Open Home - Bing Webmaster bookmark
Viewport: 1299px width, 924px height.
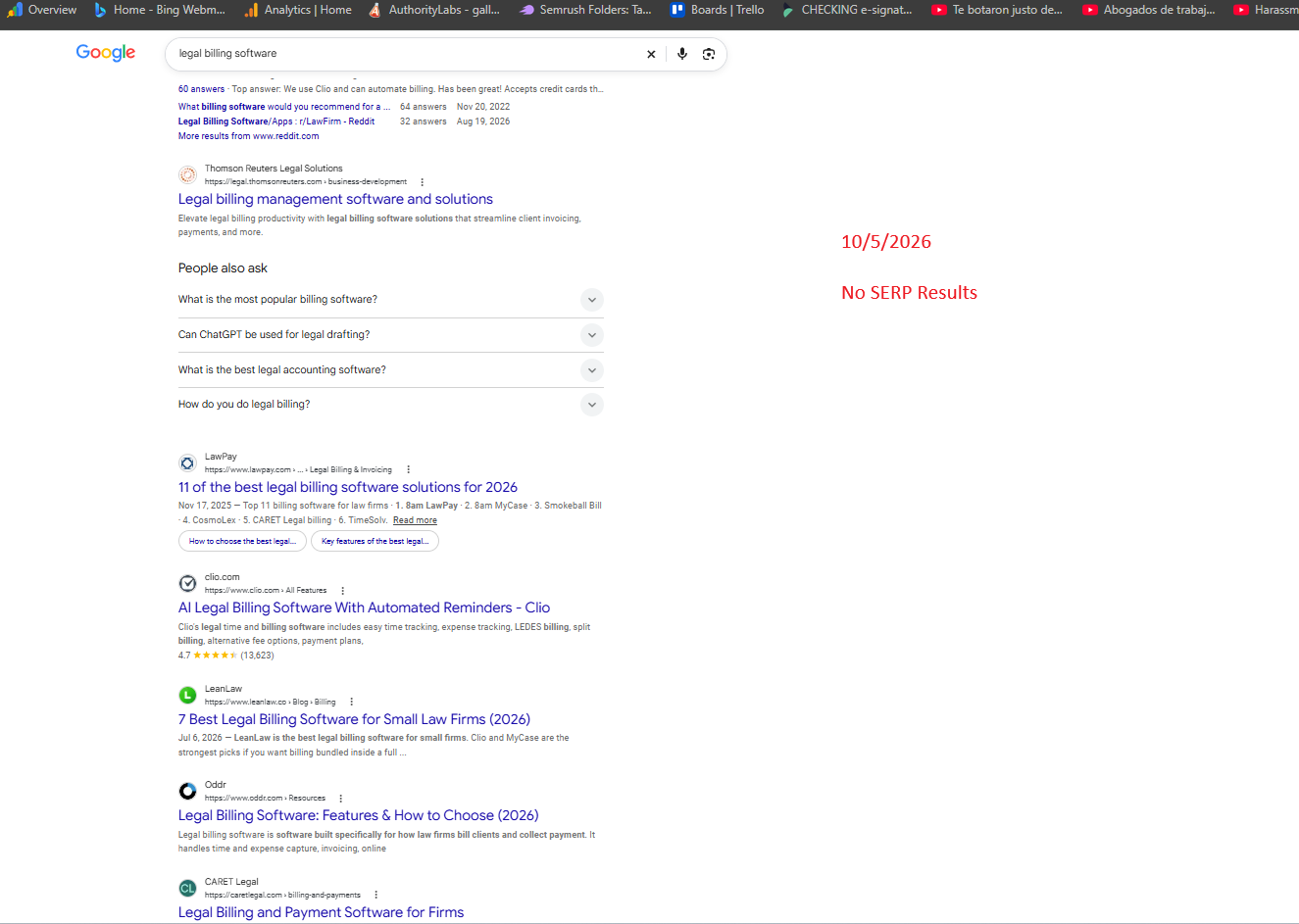pos(160,10)
